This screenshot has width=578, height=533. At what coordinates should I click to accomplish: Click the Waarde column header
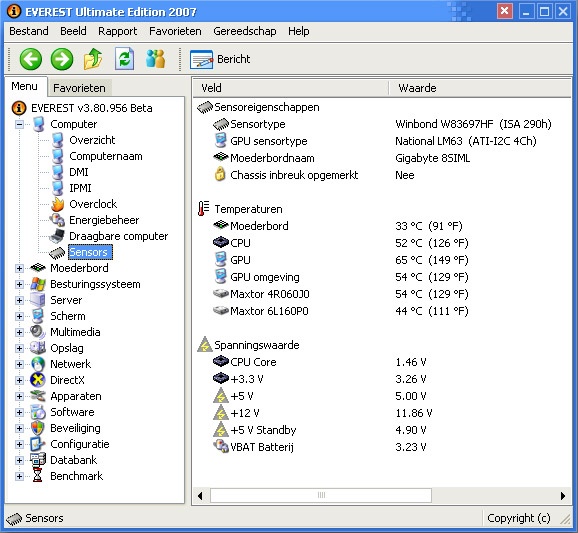tap(479, 88)
